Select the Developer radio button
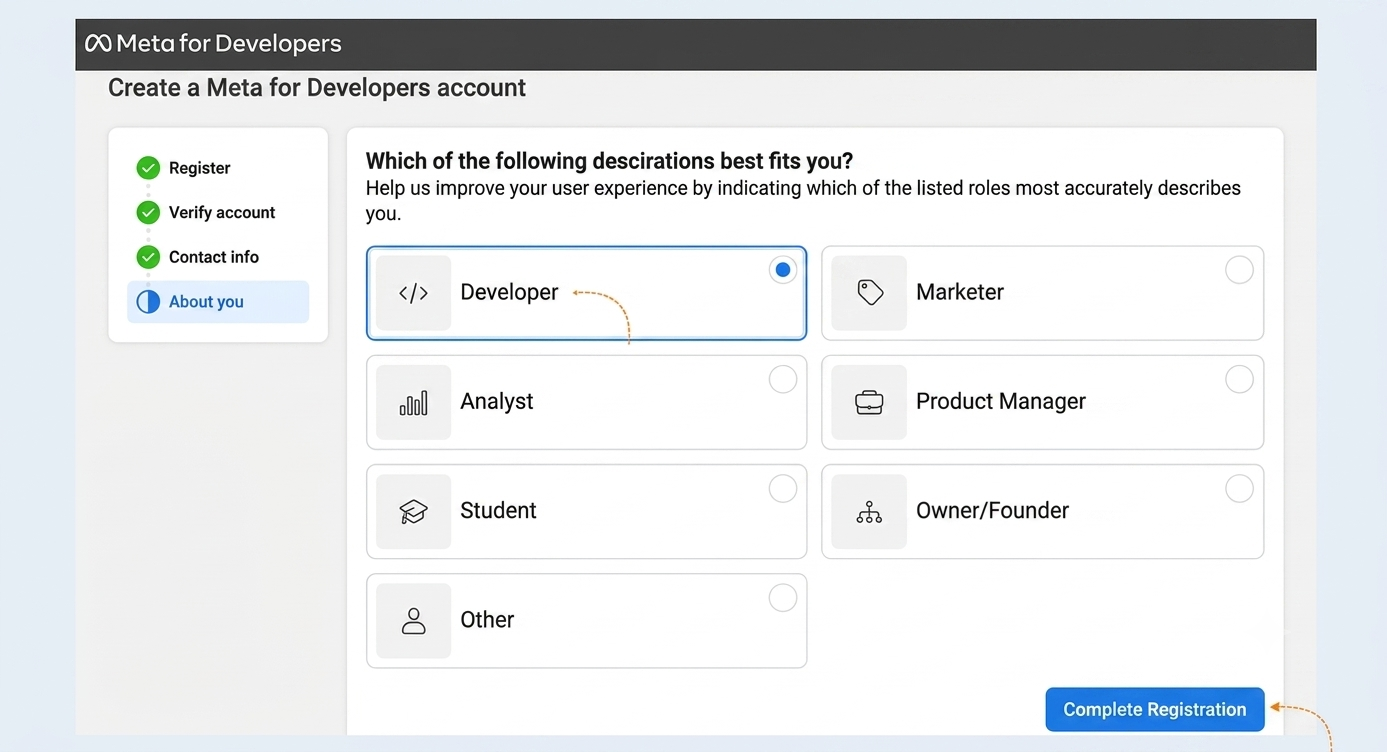Image resolution: width=1387 pixels, height=752 pixels. coord(783,270)
